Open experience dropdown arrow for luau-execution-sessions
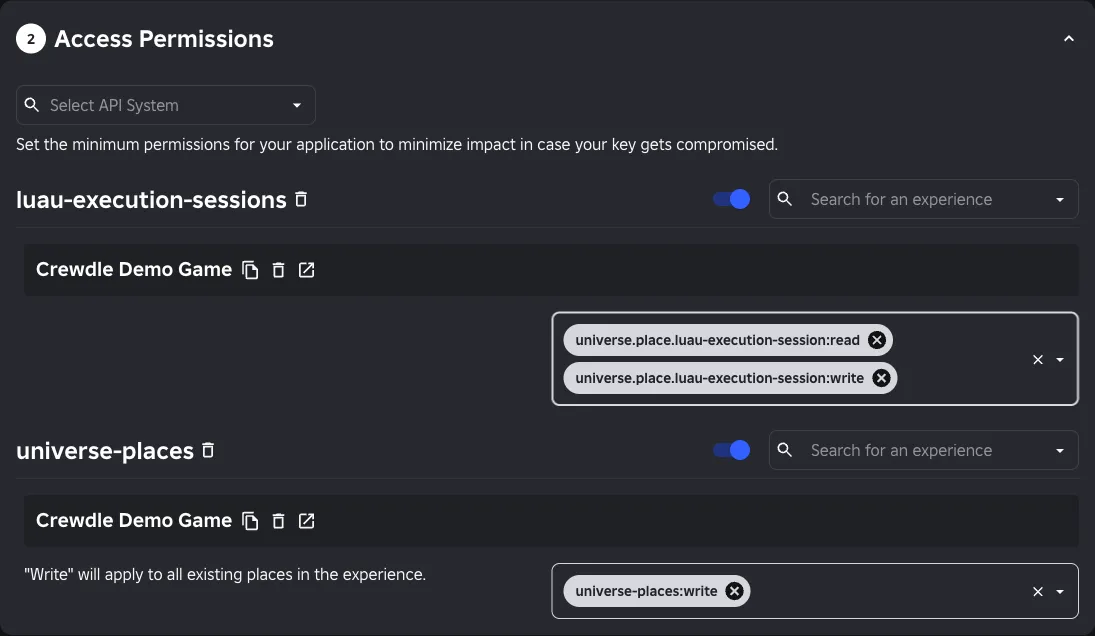This screenshot has height=636, width=1095. point(1059,200)
